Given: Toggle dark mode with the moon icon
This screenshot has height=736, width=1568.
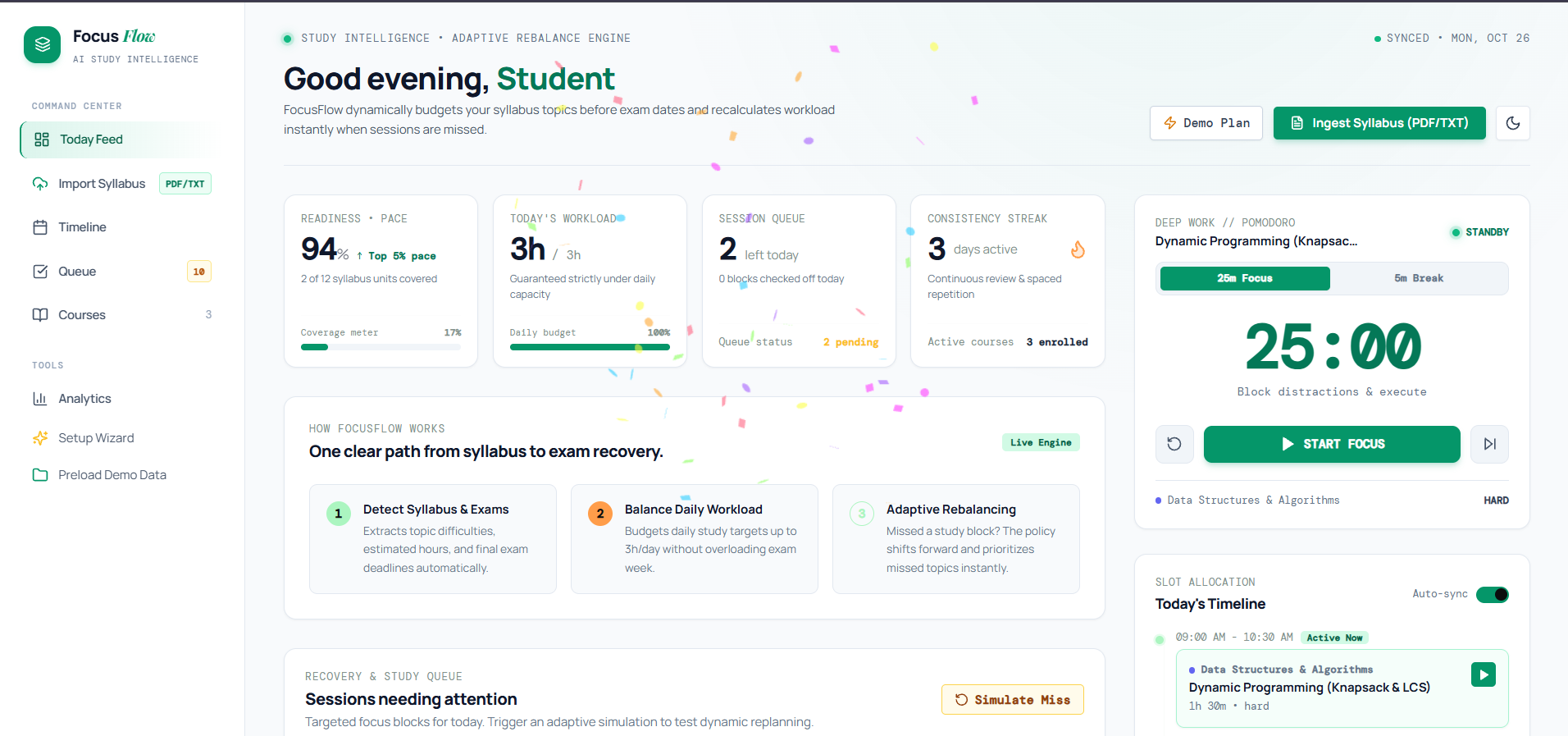Looking at the screenshot, I should click(x=1513, y=123).
